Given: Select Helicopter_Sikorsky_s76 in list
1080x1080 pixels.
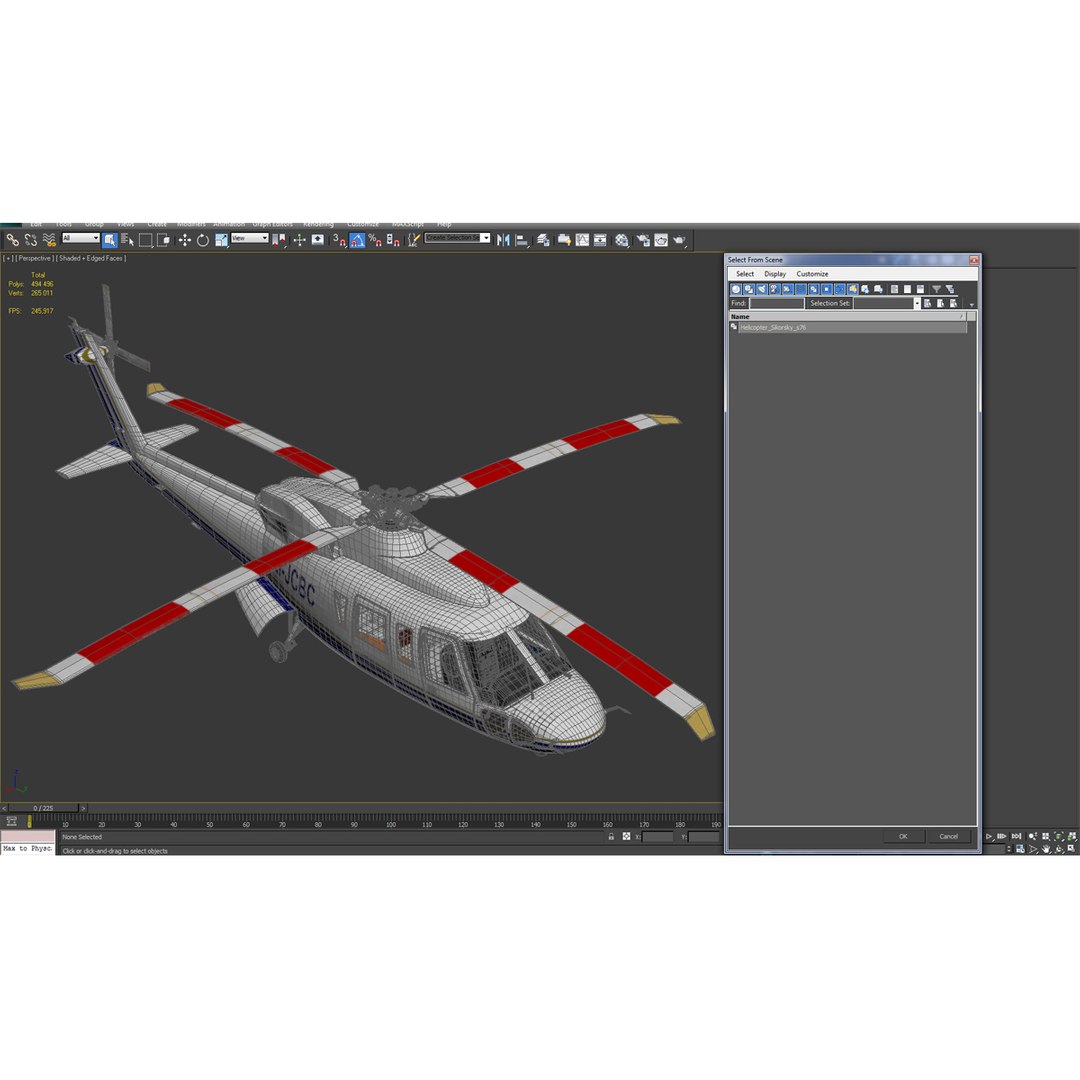Looking at the screenshot, I should [x=852, y=327].
